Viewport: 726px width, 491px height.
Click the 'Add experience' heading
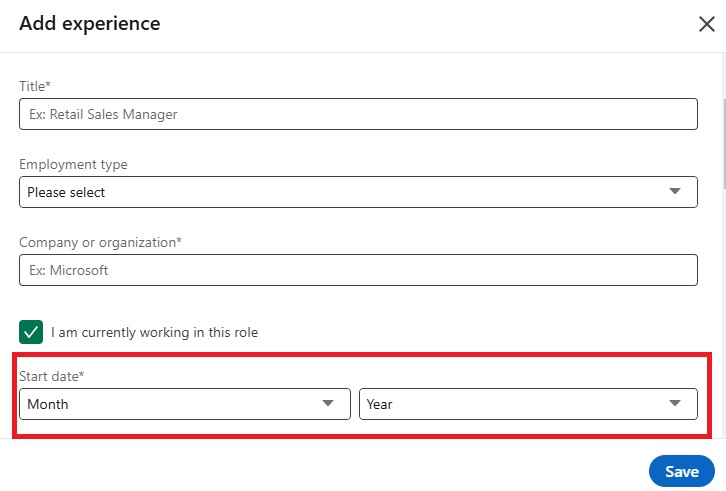click(90, 24)
